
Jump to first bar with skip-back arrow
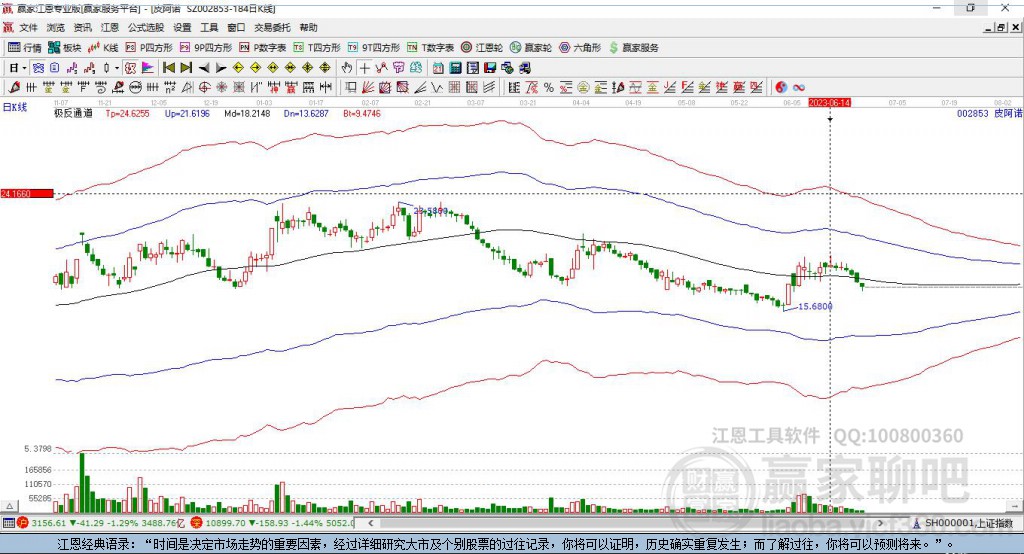(x=168, y=68)
